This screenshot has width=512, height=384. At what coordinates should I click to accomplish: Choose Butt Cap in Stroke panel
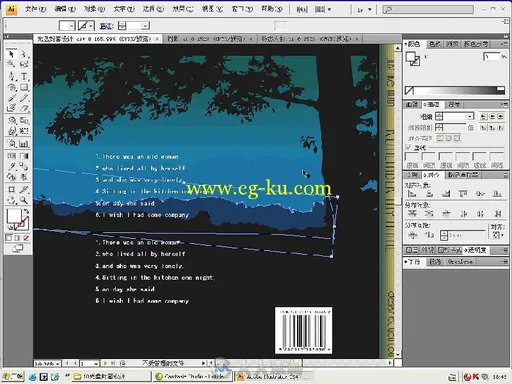pyautogui.click(x=483, y=116)
